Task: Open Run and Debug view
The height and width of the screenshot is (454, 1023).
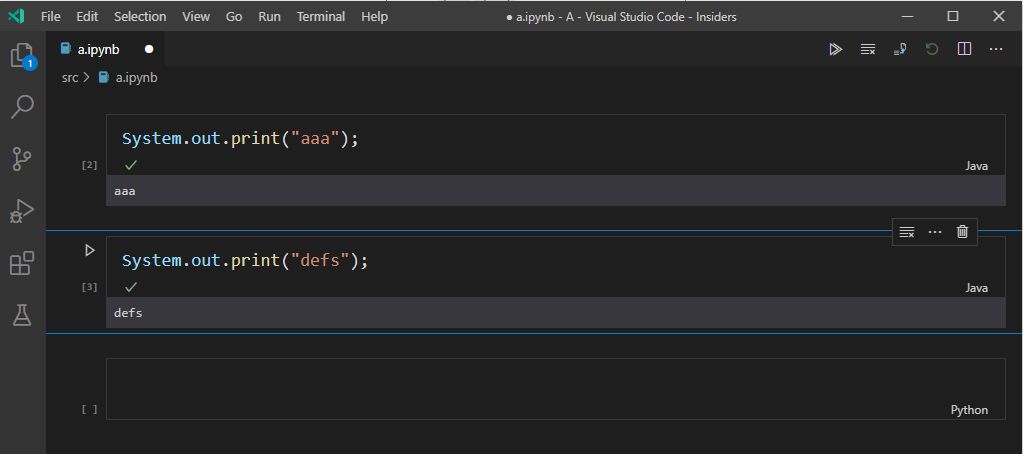Action: click(23, 211)
